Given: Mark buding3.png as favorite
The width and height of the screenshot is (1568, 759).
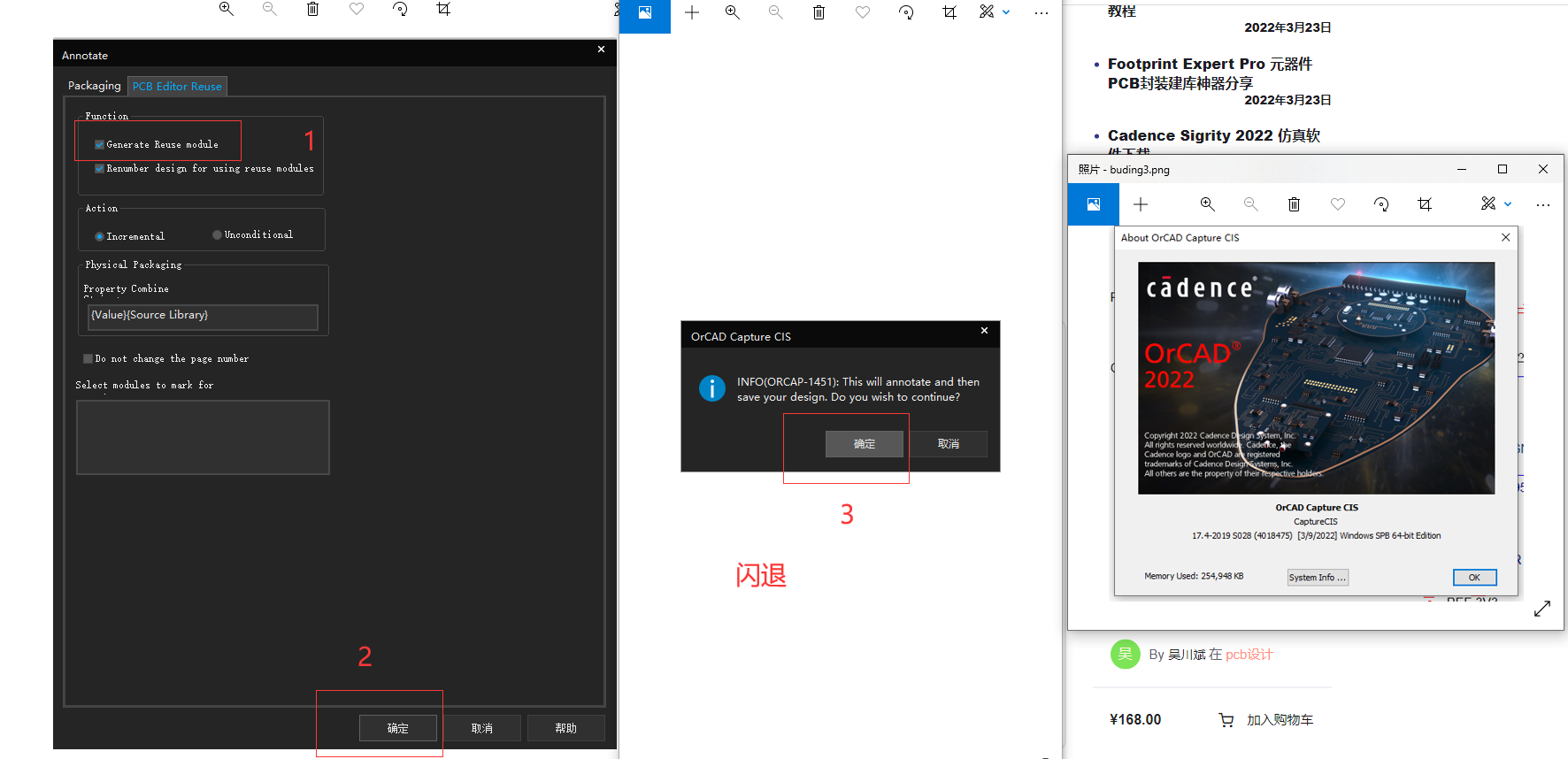Looking at the screenshot, I should (1338, 204).
